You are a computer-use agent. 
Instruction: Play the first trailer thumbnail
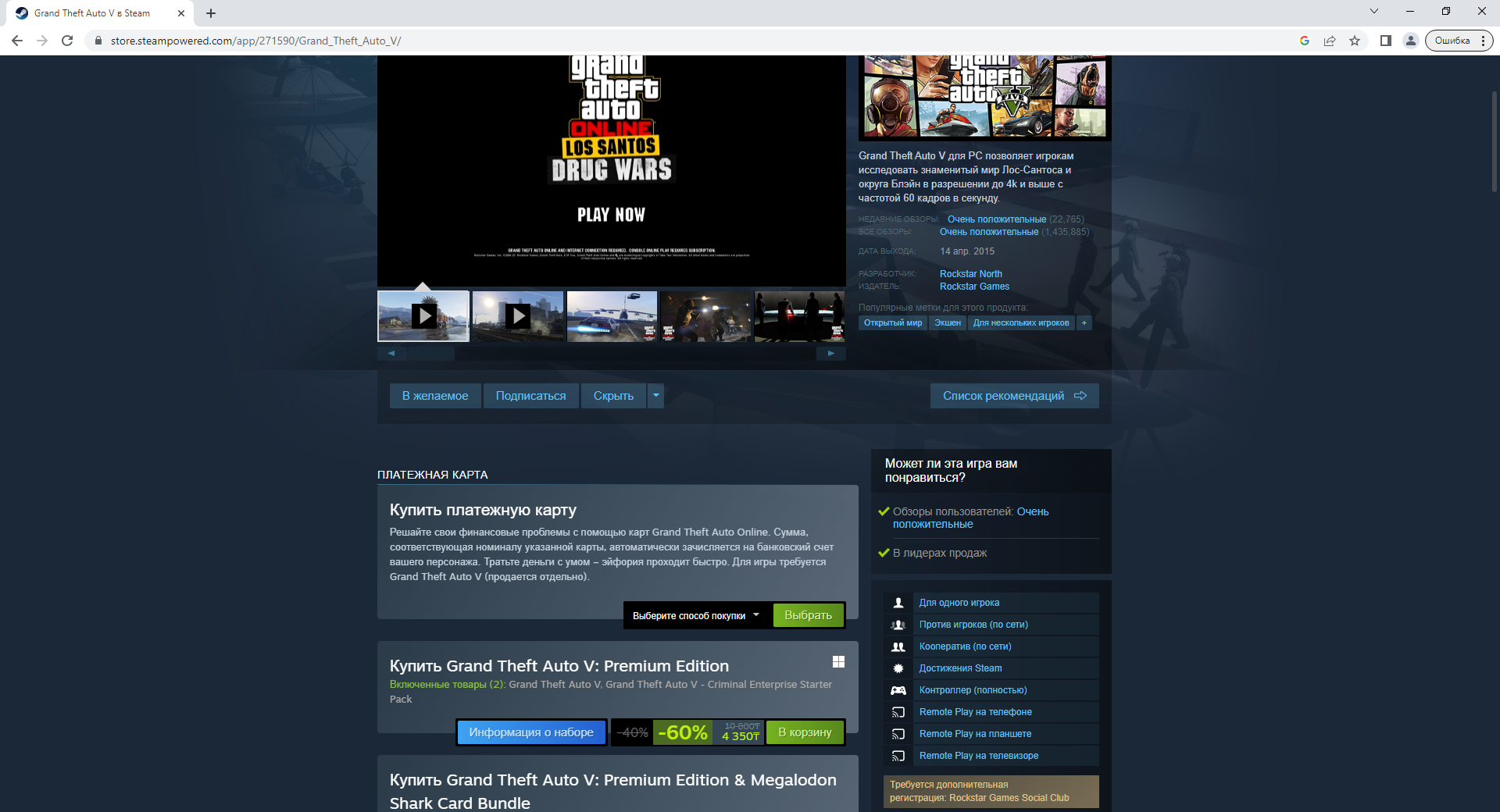click(x=423, y=316)
